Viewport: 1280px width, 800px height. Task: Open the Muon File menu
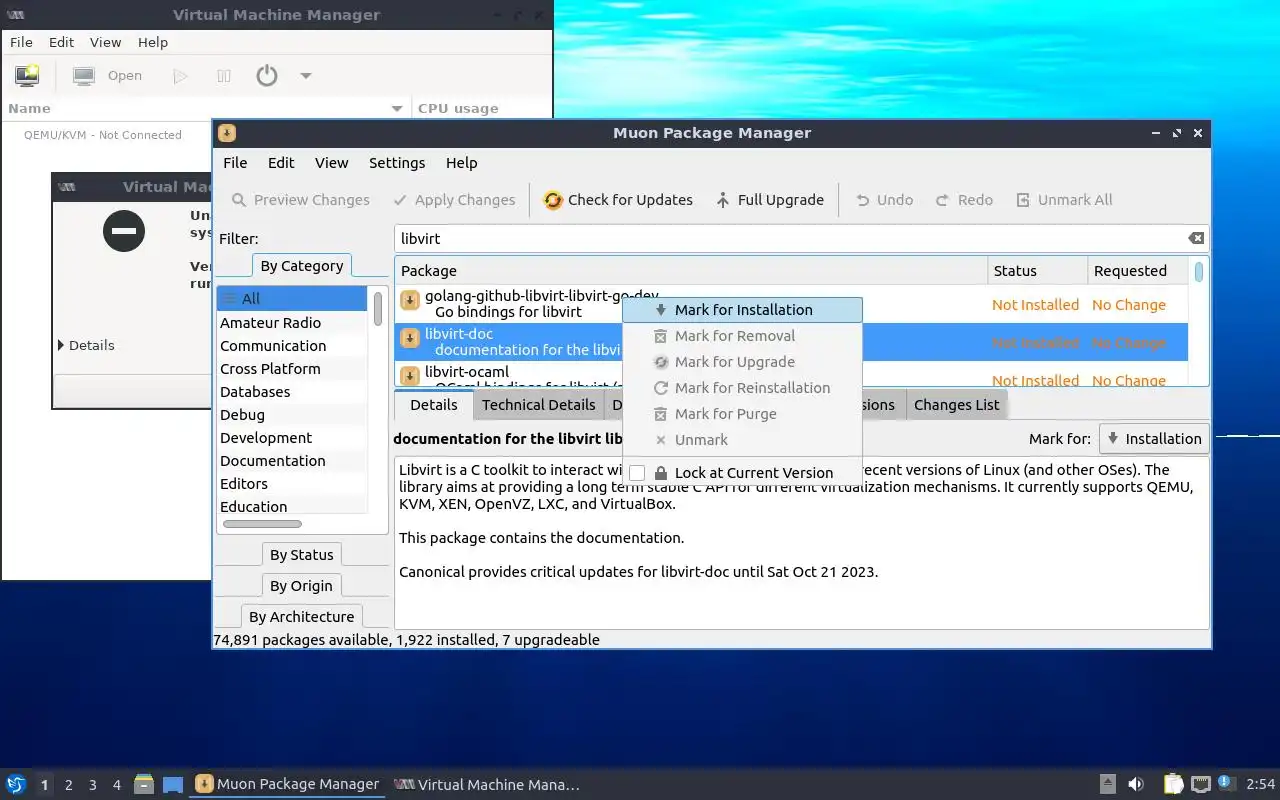235,163
